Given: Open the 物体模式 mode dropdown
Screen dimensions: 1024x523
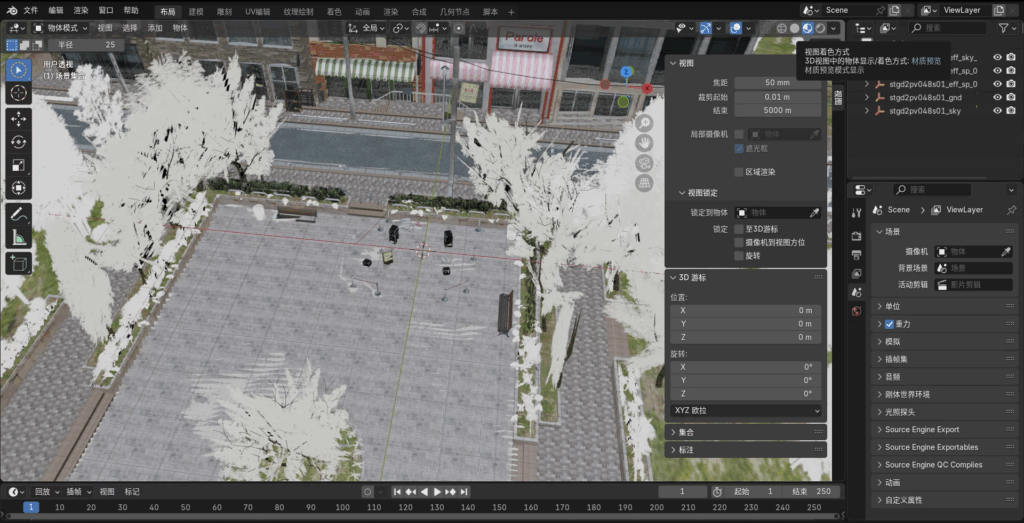Looking at the screenshot, I should coord(61,28).
